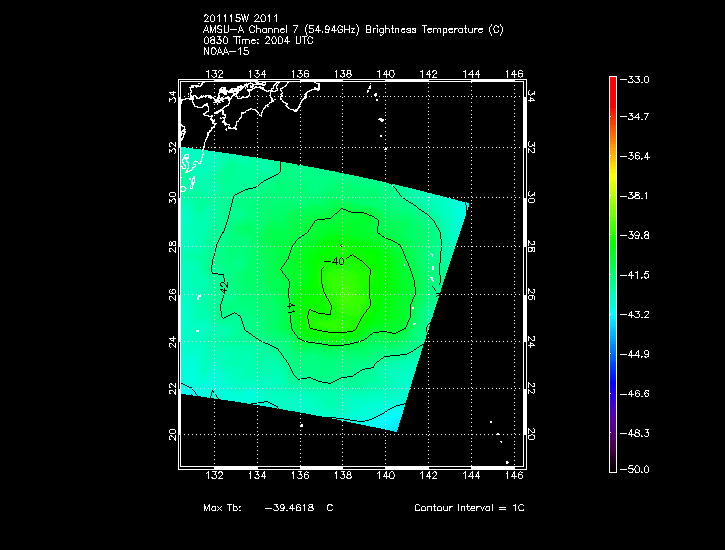
Task: Click the 26 latitude label on left axis
Action: tap(173, 294)
